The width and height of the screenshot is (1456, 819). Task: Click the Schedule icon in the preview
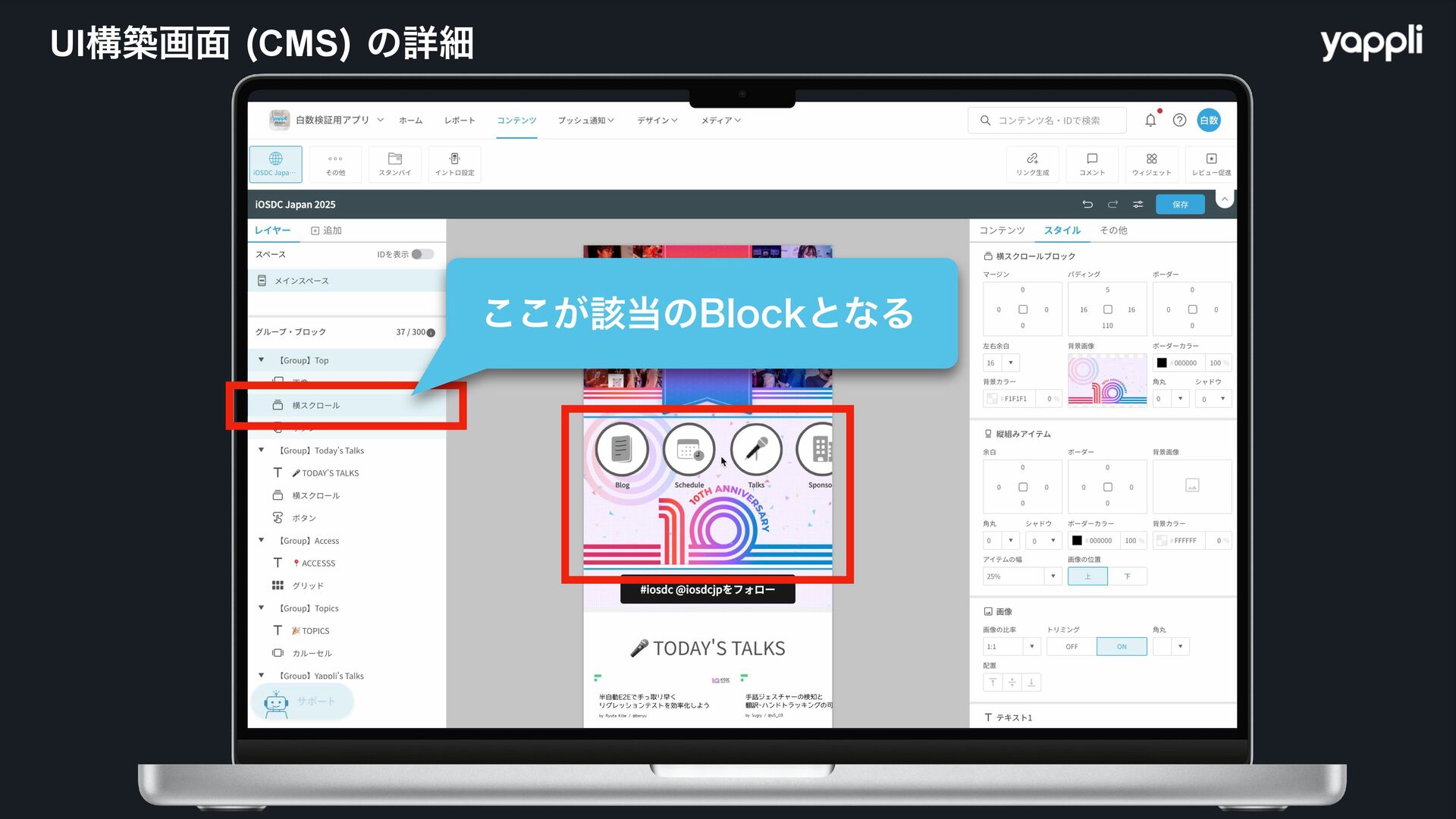pos(689,450)
